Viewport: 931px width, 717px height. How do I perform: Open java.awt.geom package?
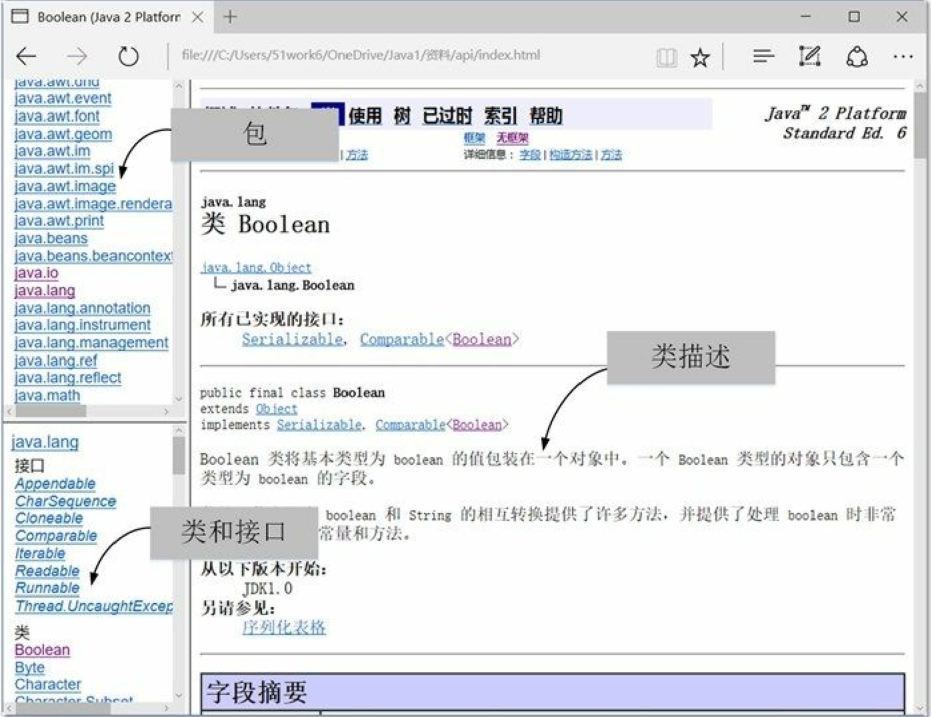pyautogui.click(x=63, y=134)
